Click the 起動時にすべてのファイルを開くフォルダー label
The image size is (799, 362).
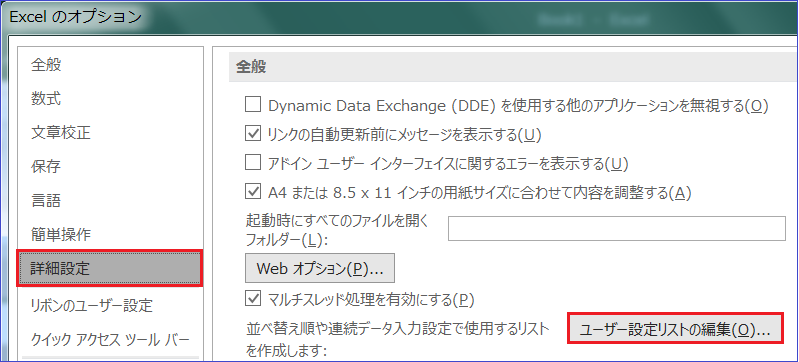click(x=337, y=229)
